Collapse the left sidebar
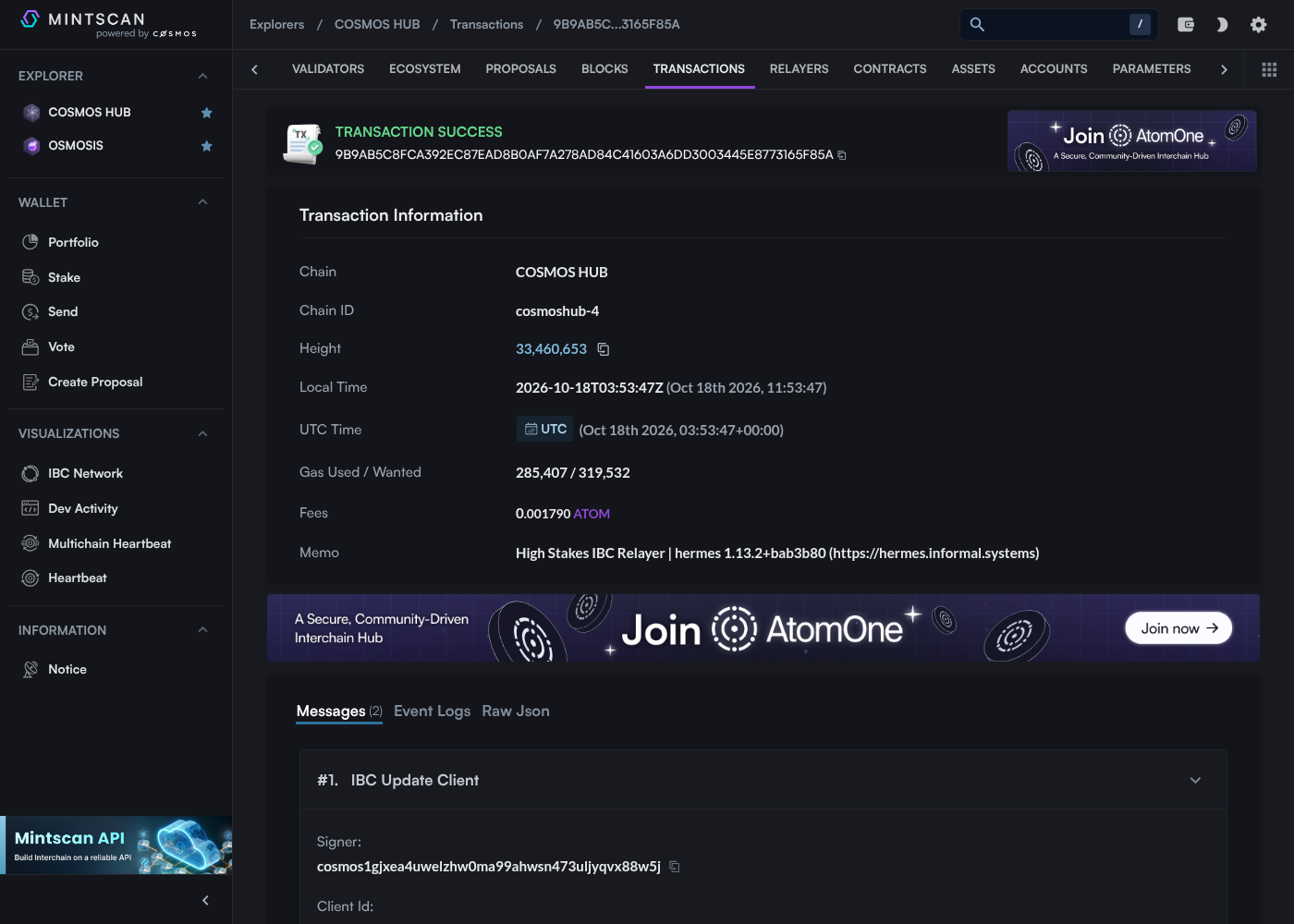The image size is (1294, 924). 205,900
